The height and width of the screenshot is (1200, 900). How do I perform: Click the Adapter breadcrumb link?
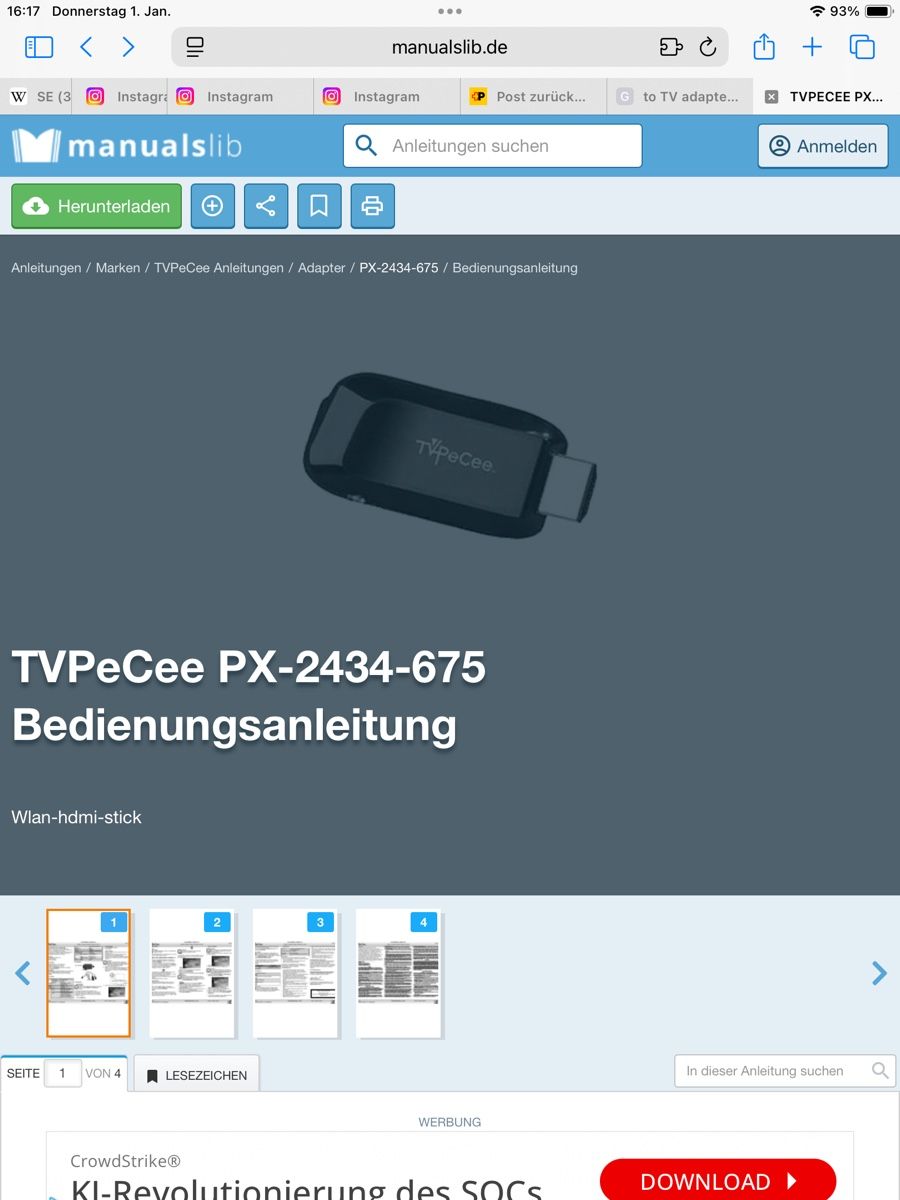point(322,268)
